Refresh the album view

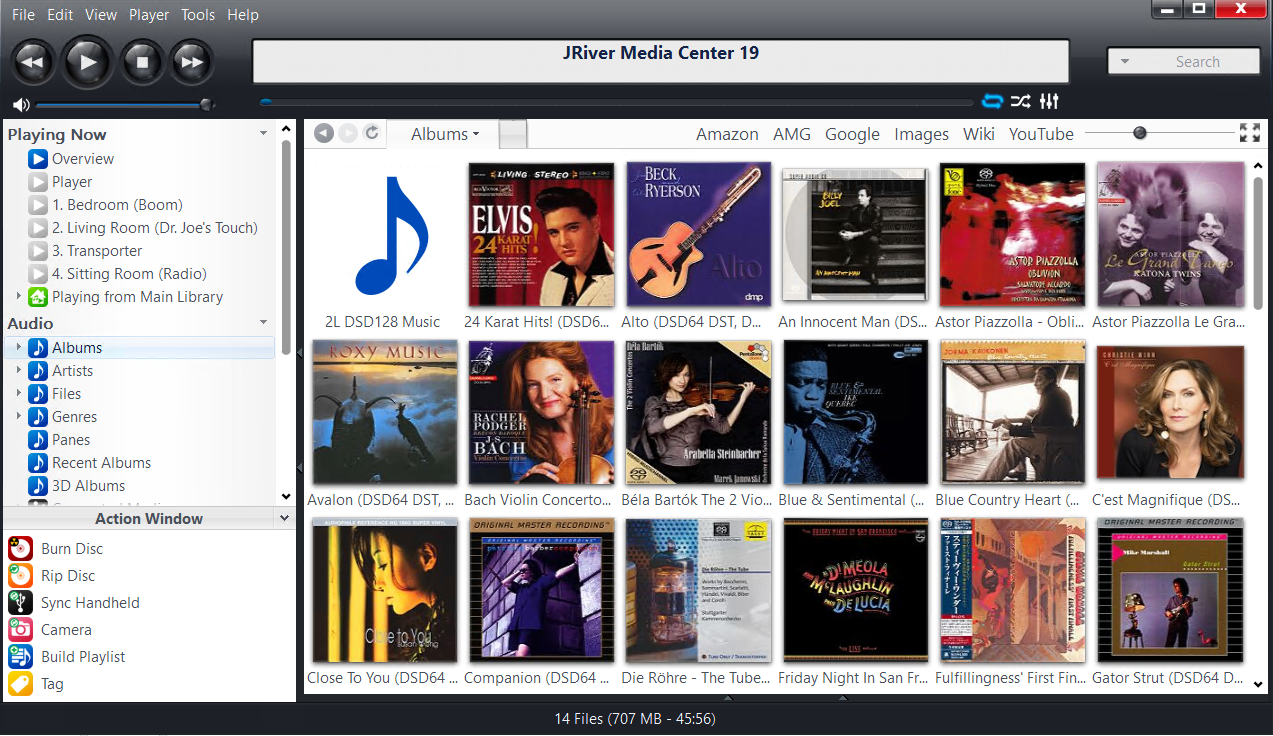pos(372,133)
